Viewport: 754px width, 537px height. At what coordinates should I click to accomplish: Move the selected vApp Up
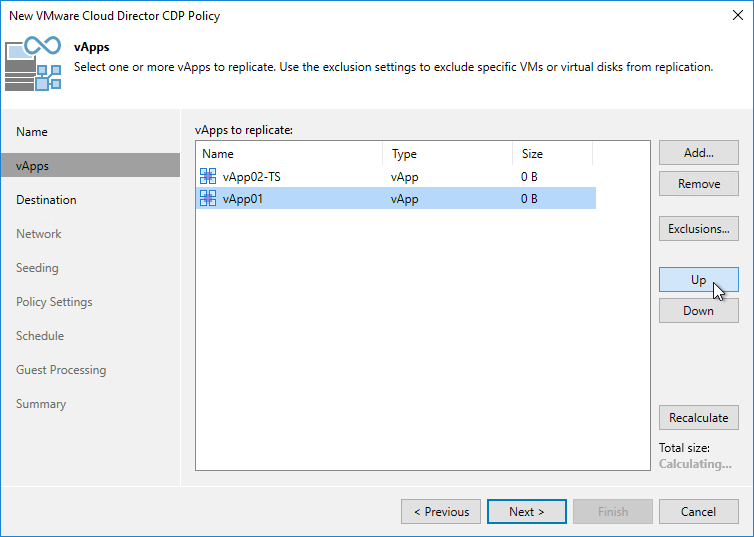tap(699, 280)
